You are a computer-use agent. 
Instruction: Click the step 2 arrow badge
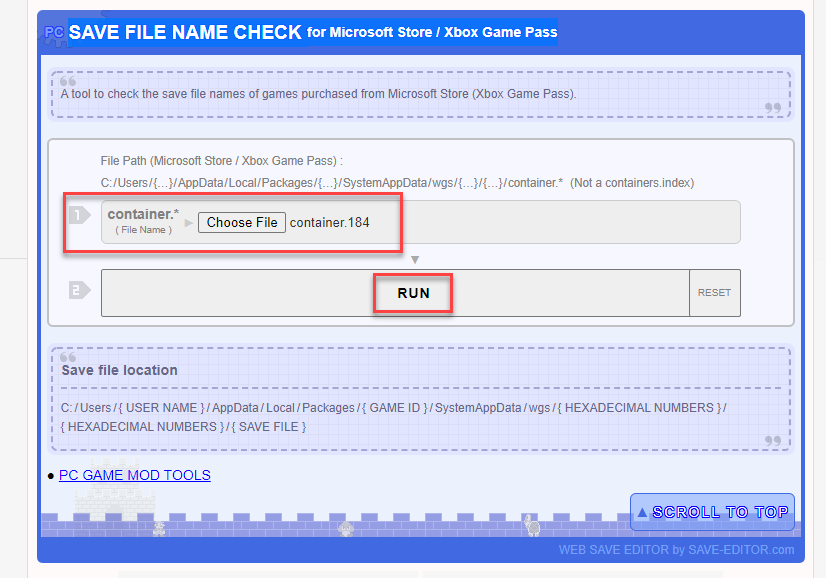[80, 291]
